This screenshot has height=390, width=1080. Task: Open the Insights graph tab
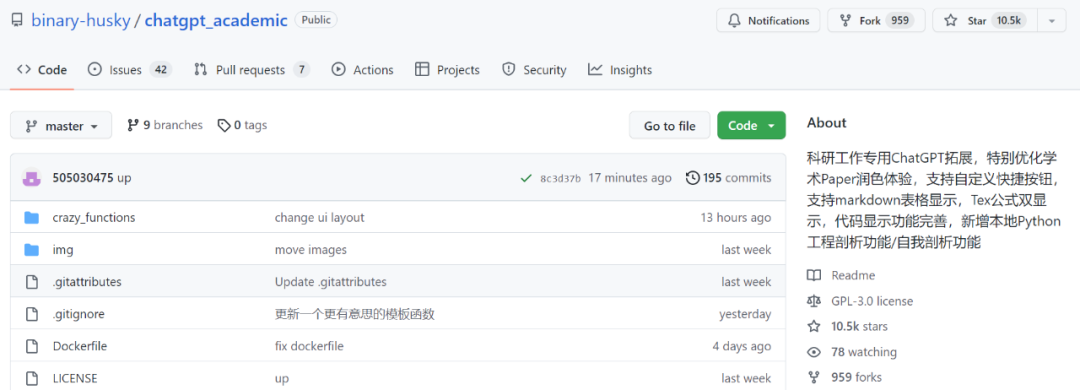pos(620,70)
